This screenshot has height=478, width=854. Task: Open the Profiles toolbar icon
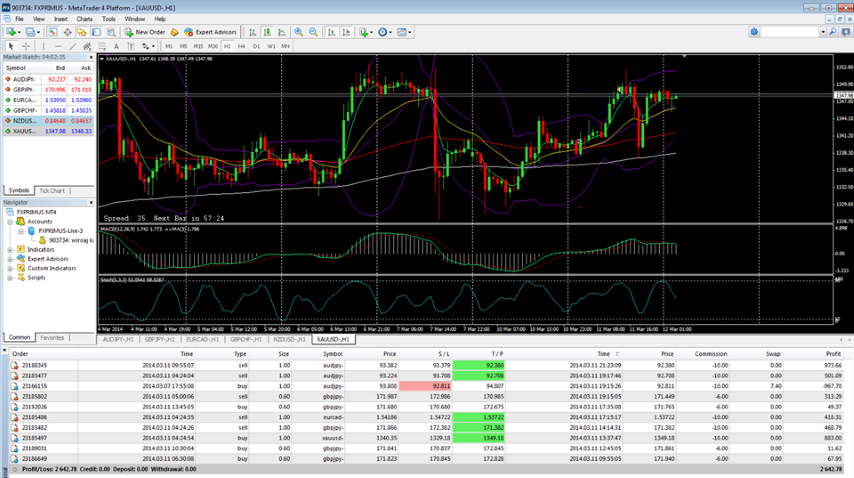pos(30,32)
